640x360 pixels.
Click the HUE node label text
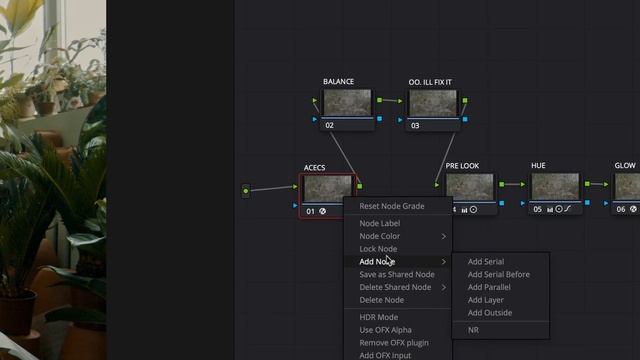click(x=538, y=165)
